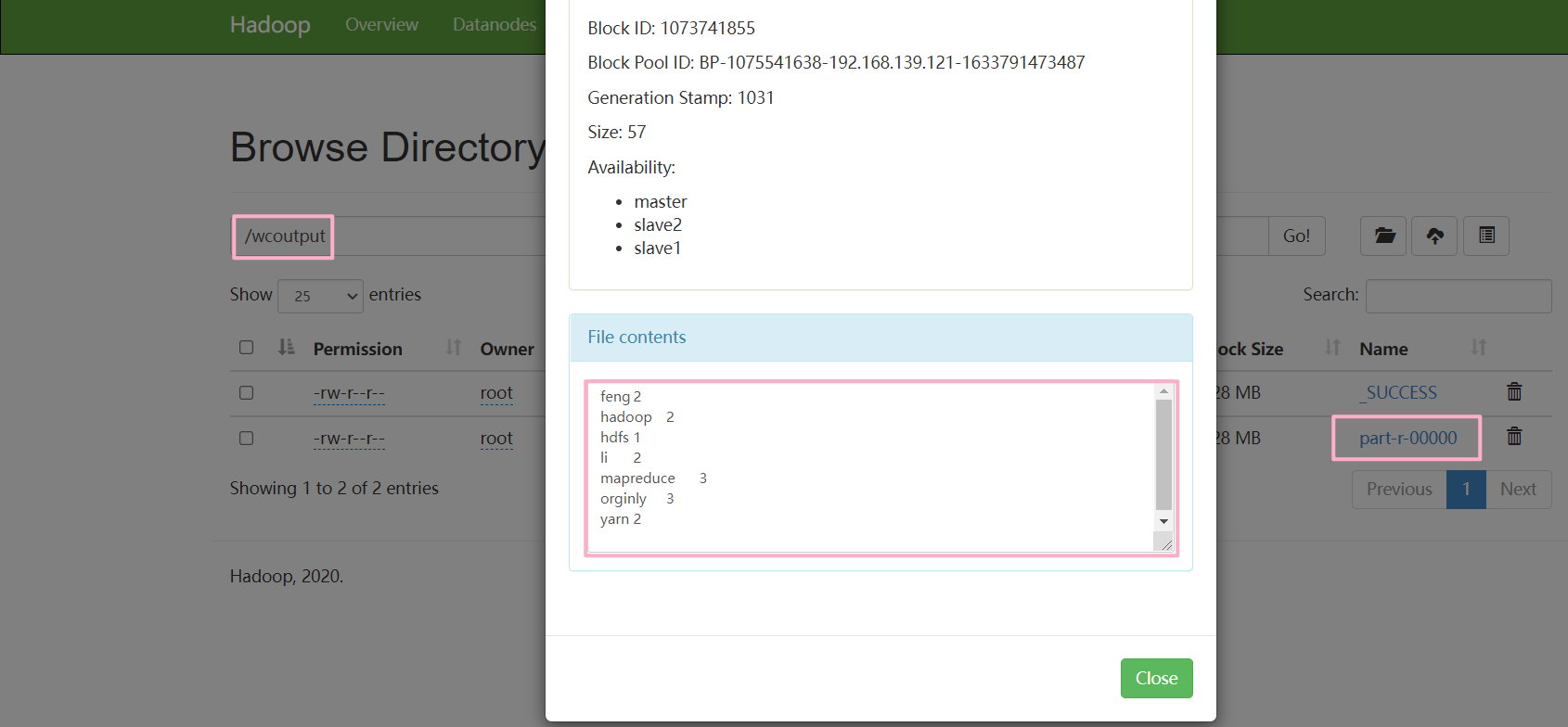This screenshot has height=727, width=1568.
Task: Click the Name column header
Action: tap(1383, 349)
